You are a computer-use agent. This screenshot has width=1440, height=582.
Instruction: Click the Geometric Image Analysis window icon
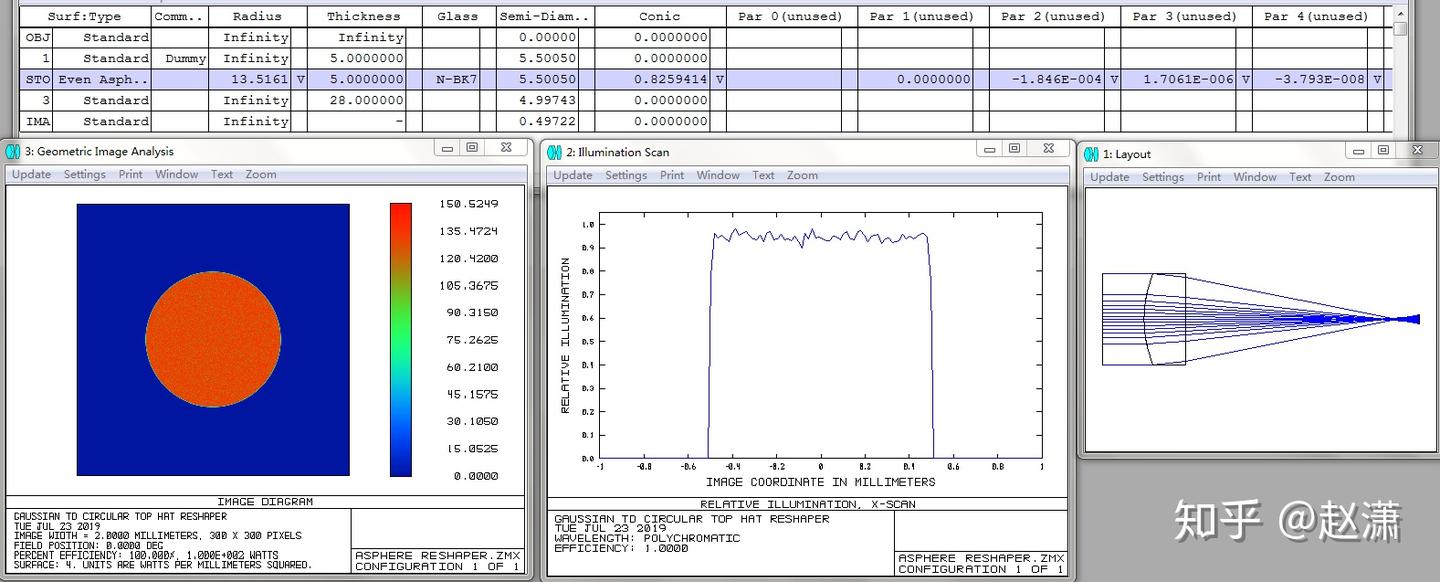click(13, 151)
